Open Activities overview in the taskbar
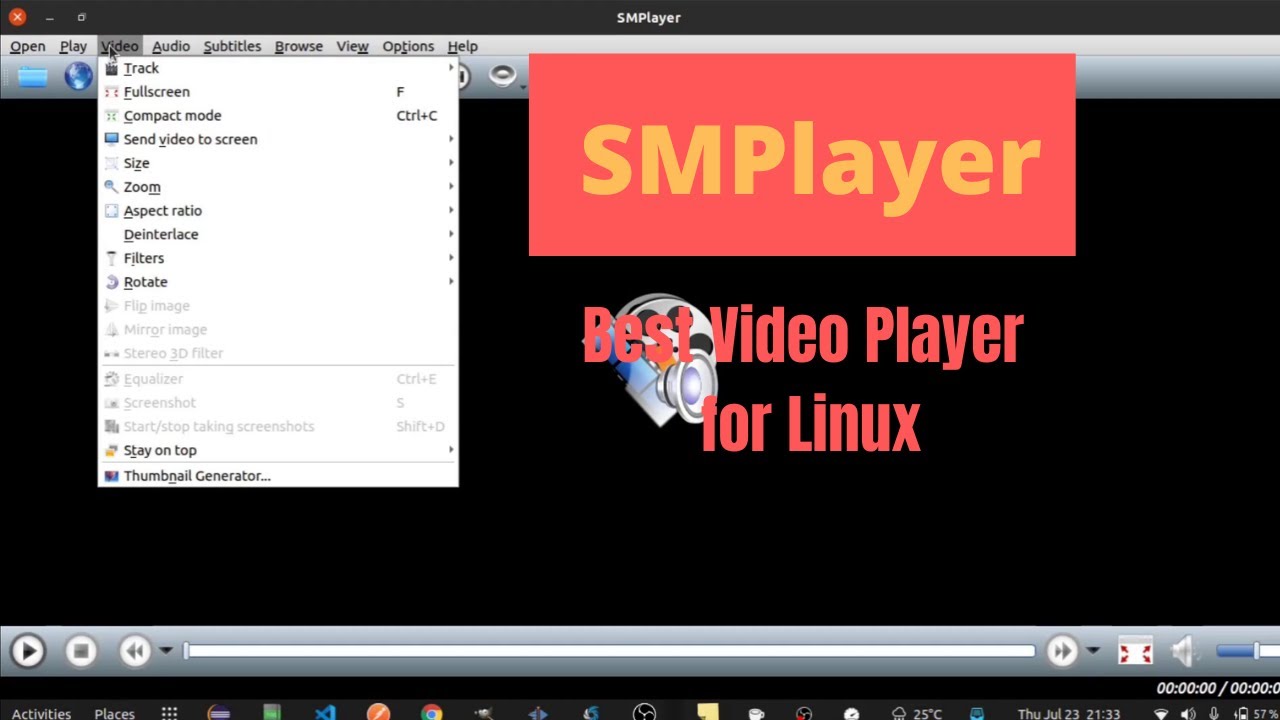The width and height of the screenshot is (1280, 720). (x=42, y=713)
